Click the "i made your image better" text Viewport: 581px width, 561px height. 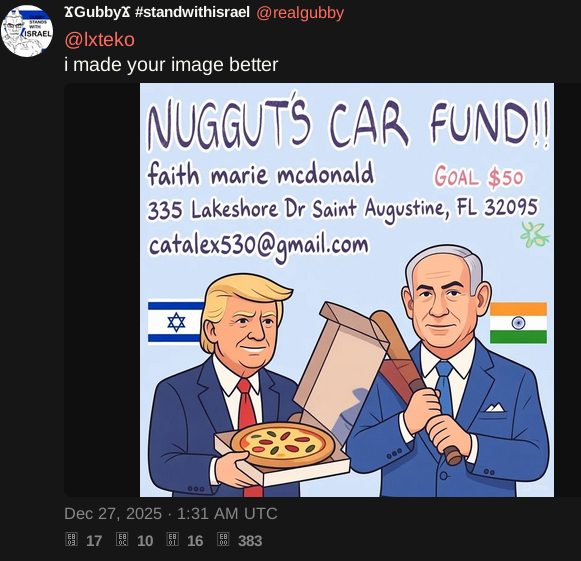[171, 65]
